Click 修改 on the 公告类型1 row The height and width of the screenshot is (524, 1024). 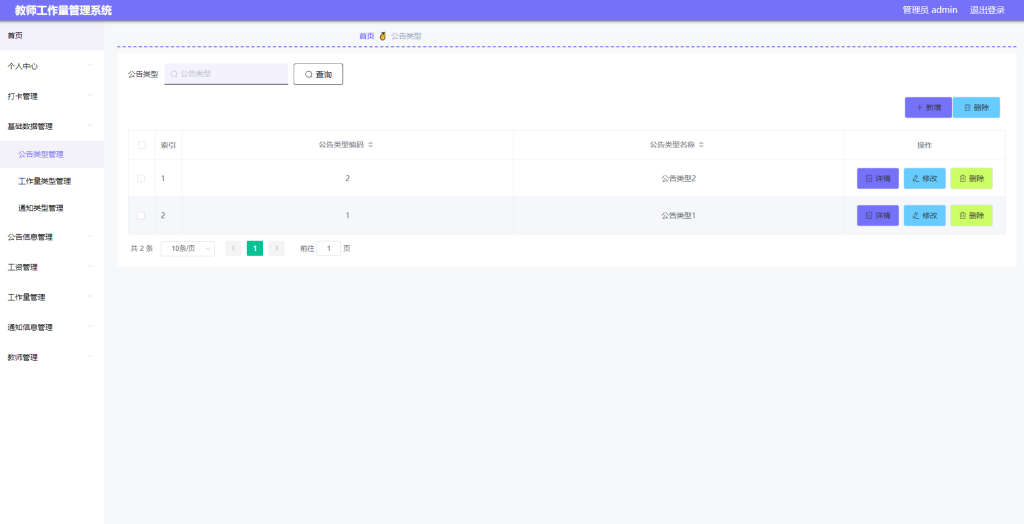924,216
